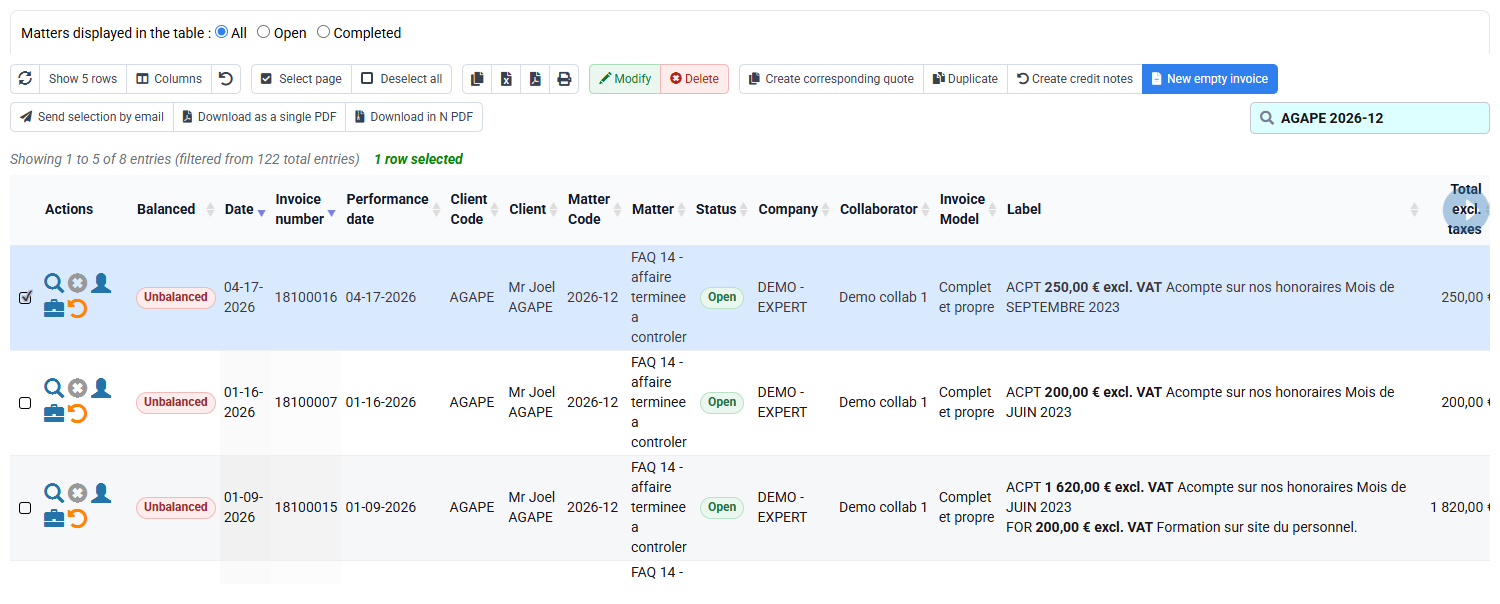Open client user icon for invoice 18100007
The width and height of the screenshot is (1500, 604).
(x=101, y=388)
